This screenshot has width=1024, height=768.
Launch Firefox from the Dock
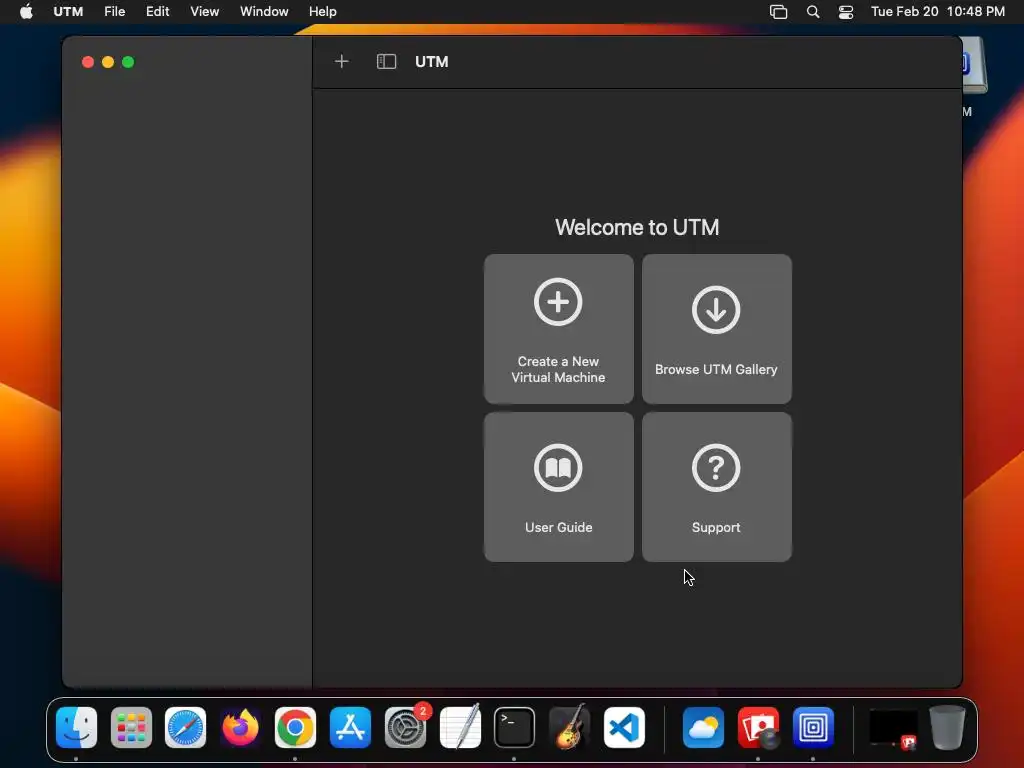click(x=240, y=728)
